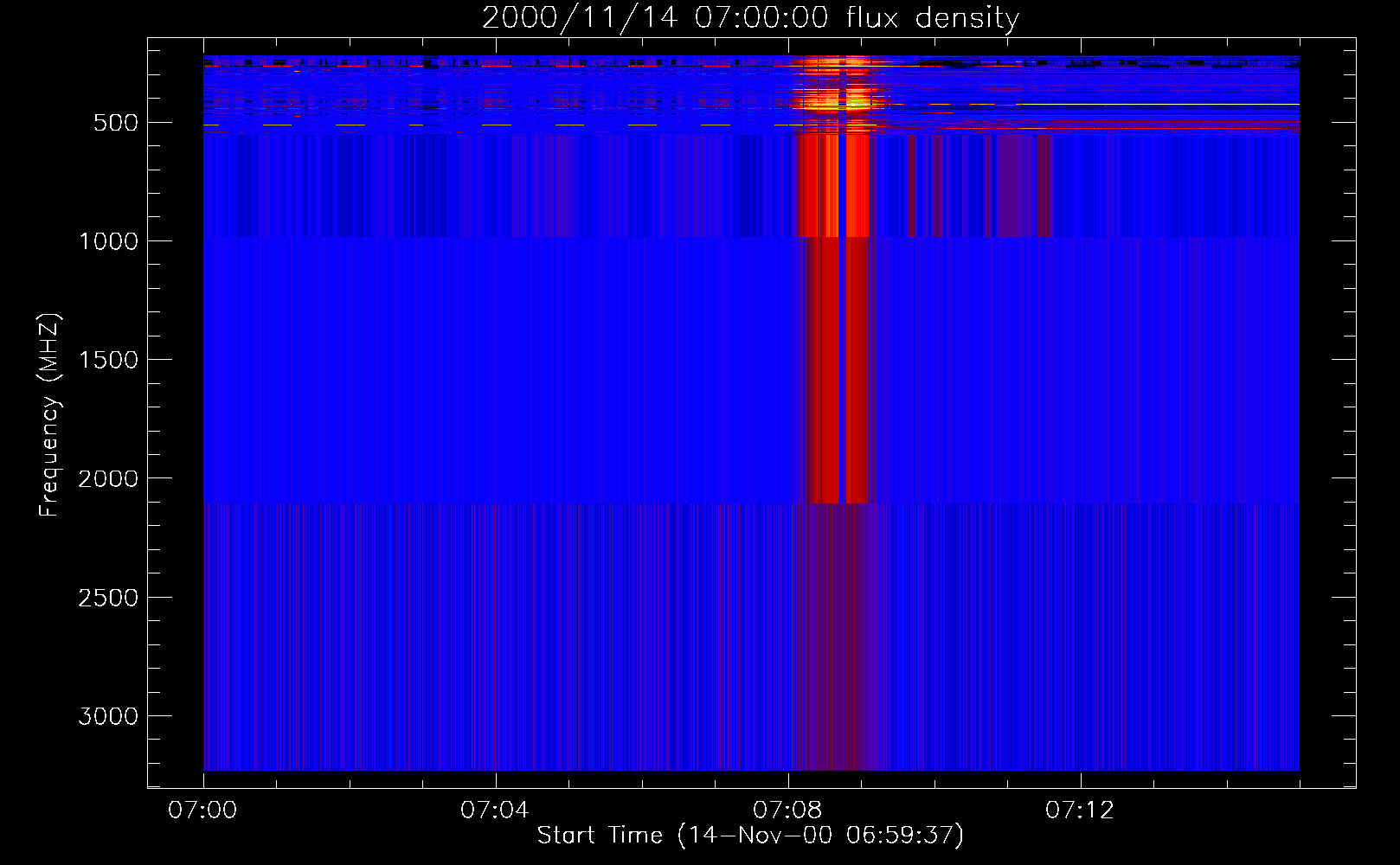This screenshot has height=865, width=1400.
Task: Click the 3000 frequency tick label
Action: pos(108,716)
